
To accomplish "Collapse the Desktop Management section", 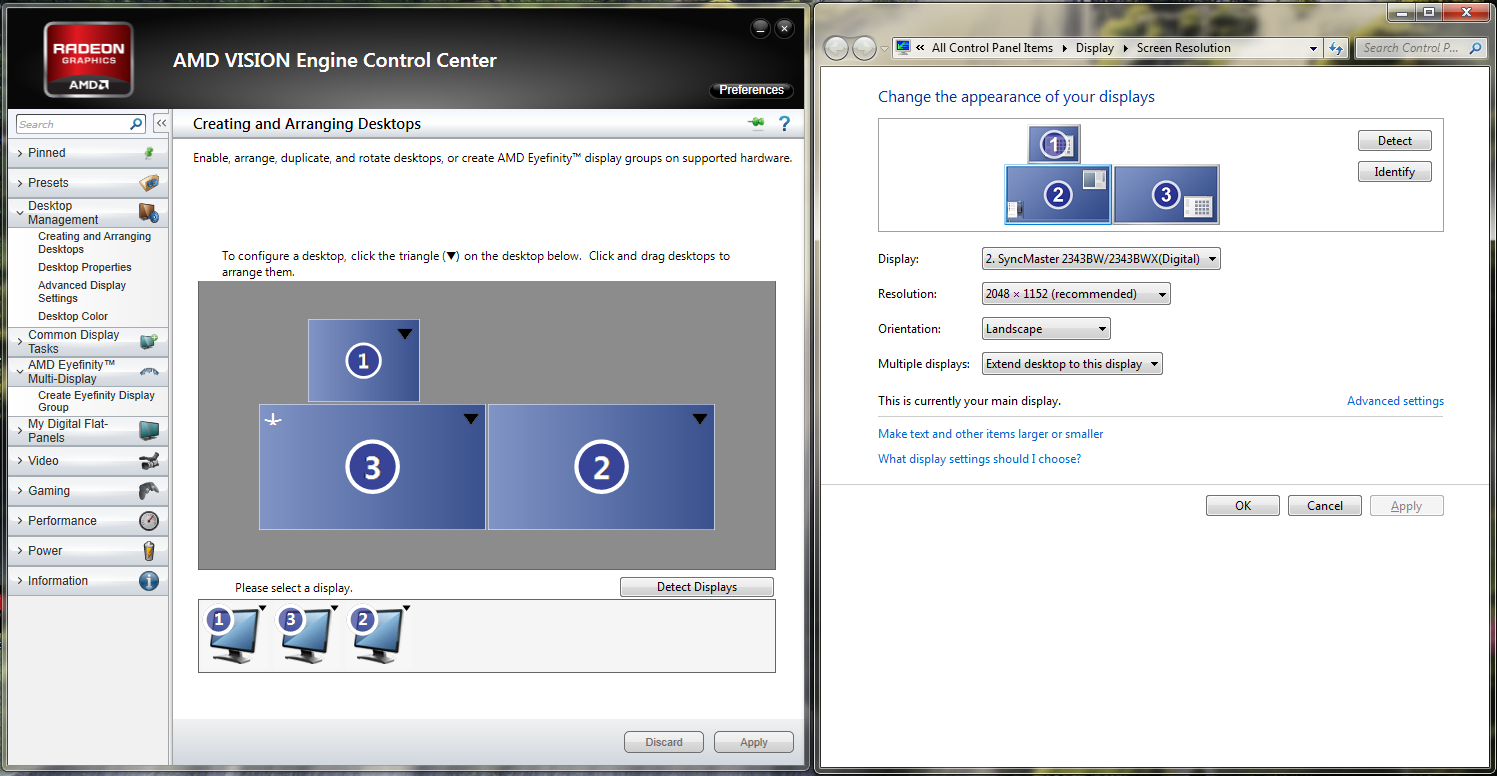I will 20,213.
